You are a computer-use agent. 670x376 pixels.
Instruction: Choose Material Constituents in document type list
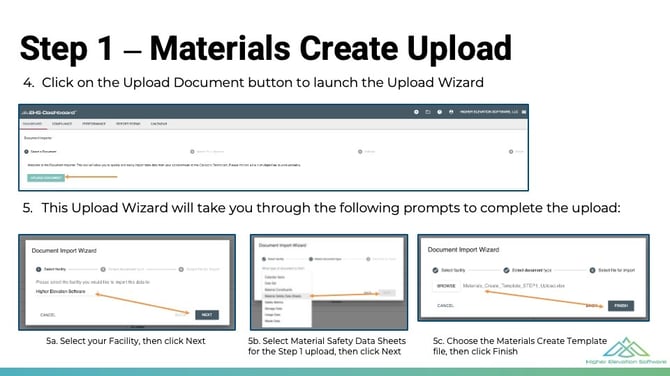click(279, 290)
